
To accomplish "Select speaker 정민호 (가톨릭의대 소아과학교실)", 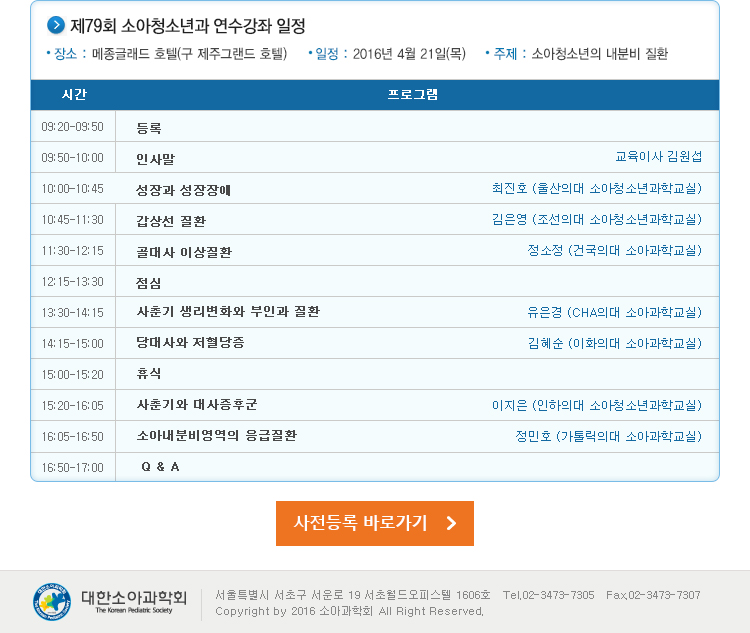I will [608, 436].
